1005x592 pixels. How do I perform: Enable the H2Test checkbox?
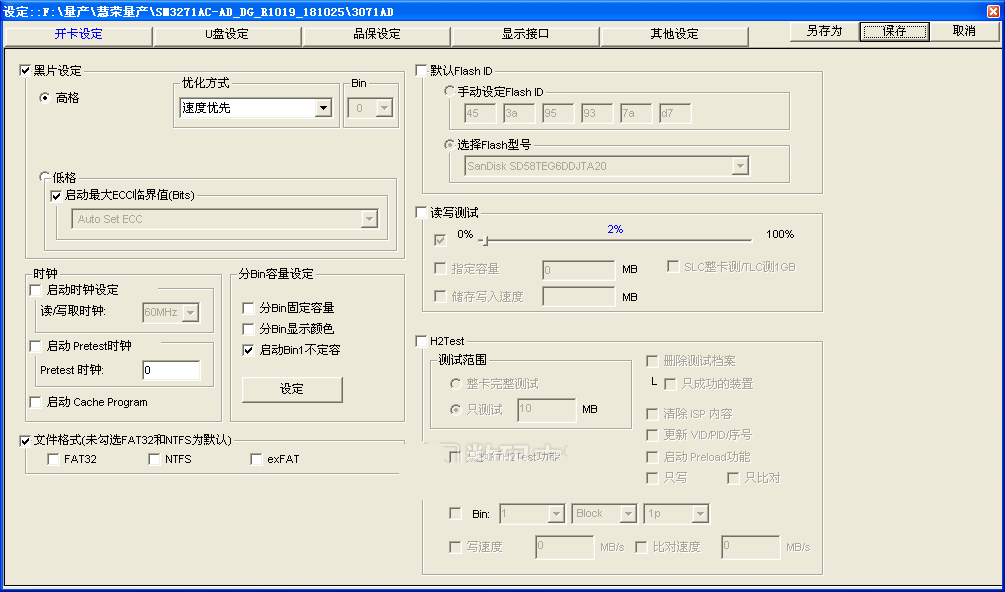click(421, 341)
